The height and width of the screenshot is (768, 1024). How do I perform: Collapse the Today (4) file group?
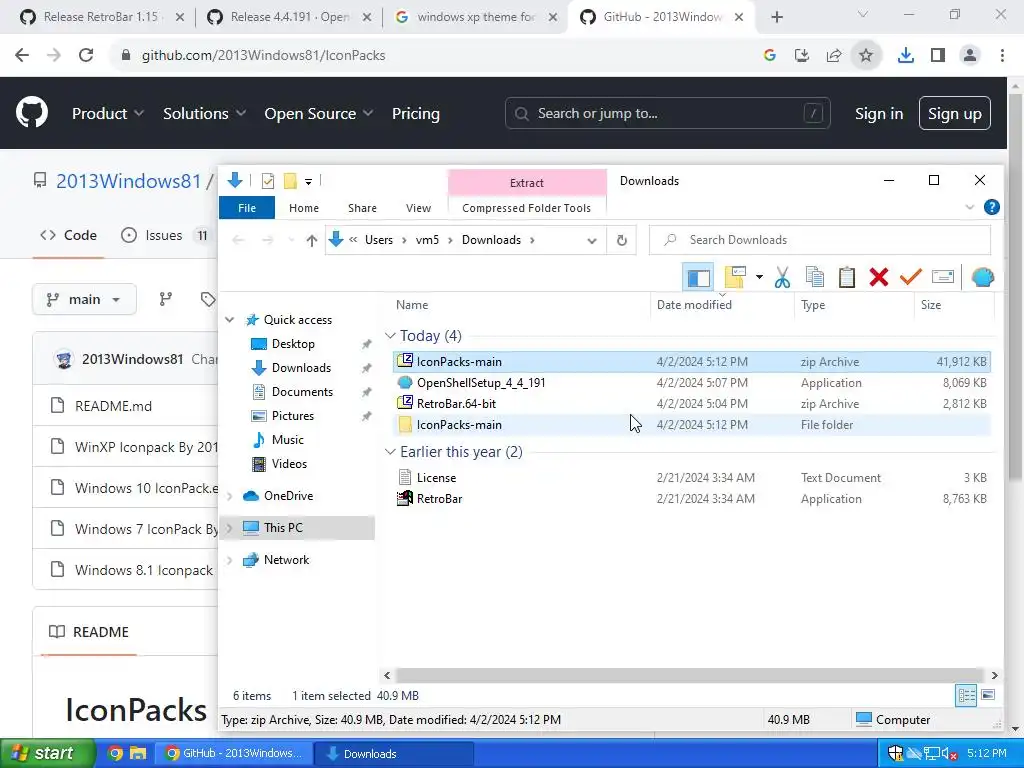click(390, 336)
